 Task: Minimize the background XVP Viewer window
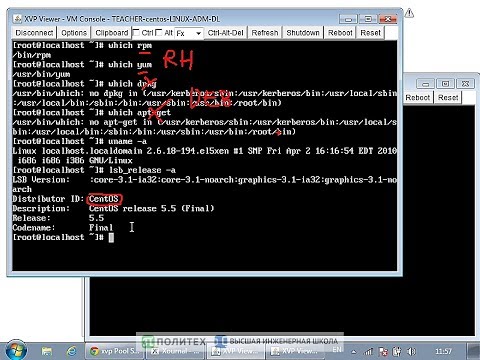(x=425, y=84)
